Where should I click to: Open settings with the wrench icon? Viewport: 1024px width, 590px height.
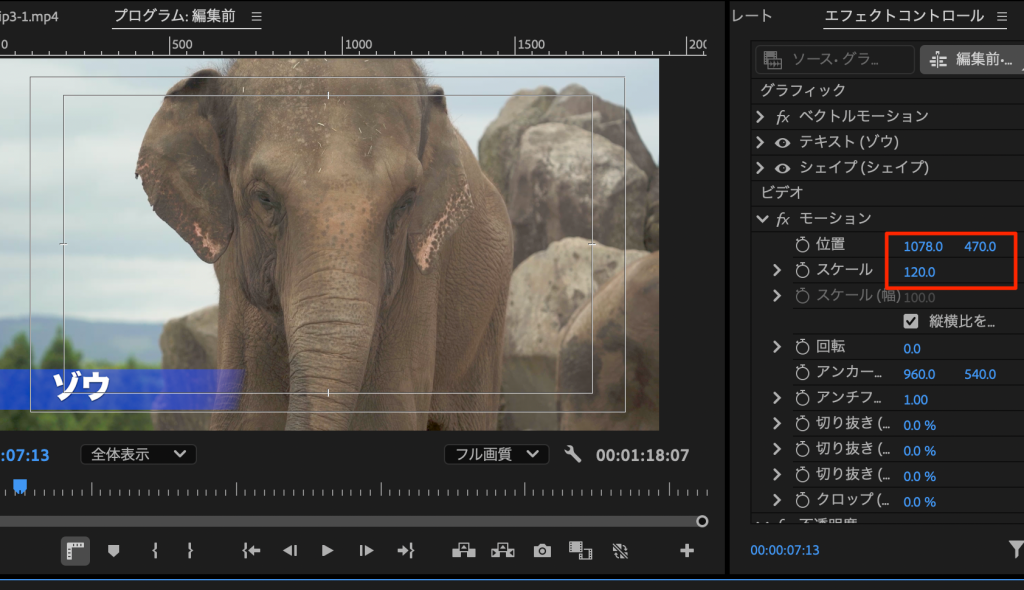click(x=573, y=454)
